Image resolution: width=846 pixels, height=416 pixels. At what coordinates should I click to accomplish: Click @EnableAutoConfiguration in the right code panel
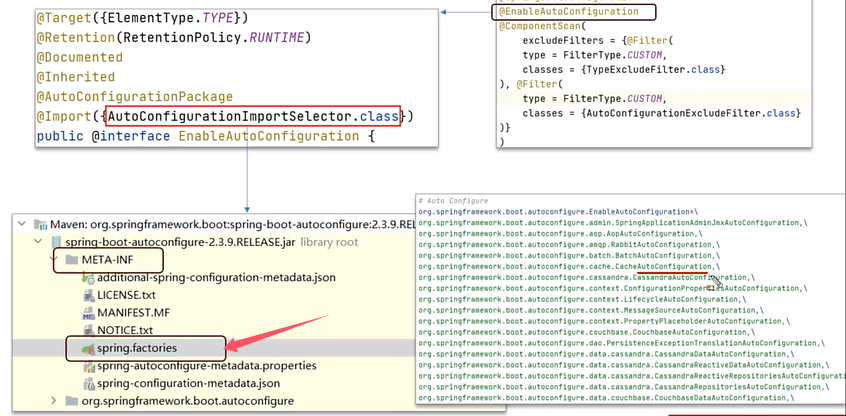[569, 11]
